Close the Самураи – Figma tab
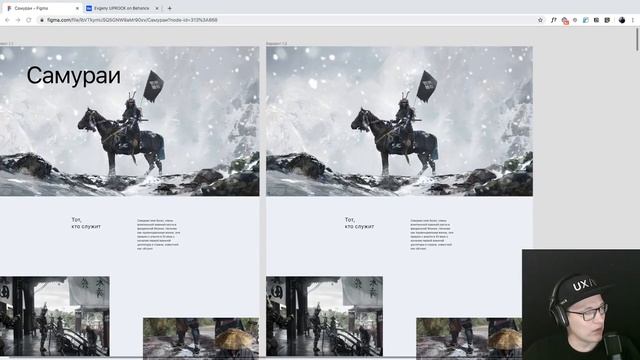 pos(77,8)
